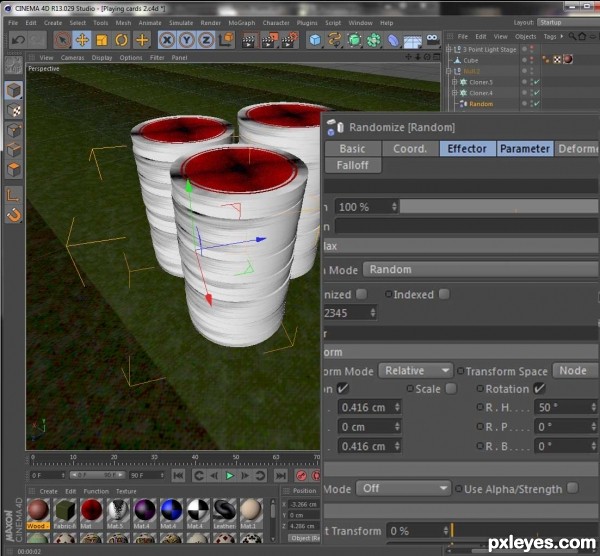Screen dimensions: 600x556
Task: Click the Strength 100 % field
Action: [367, 207]
